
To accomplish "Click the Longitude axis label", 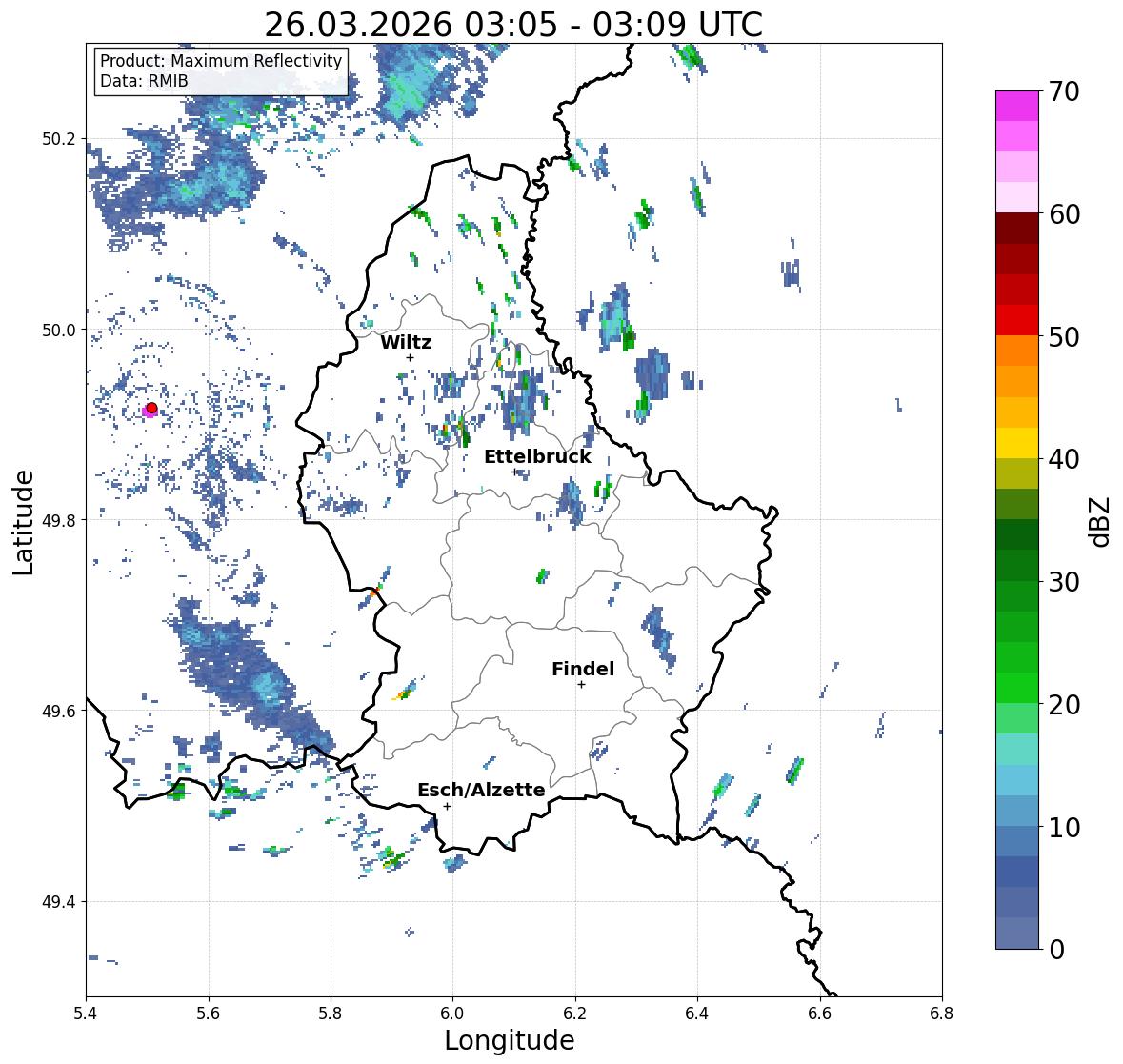I will coord(510,1040).
